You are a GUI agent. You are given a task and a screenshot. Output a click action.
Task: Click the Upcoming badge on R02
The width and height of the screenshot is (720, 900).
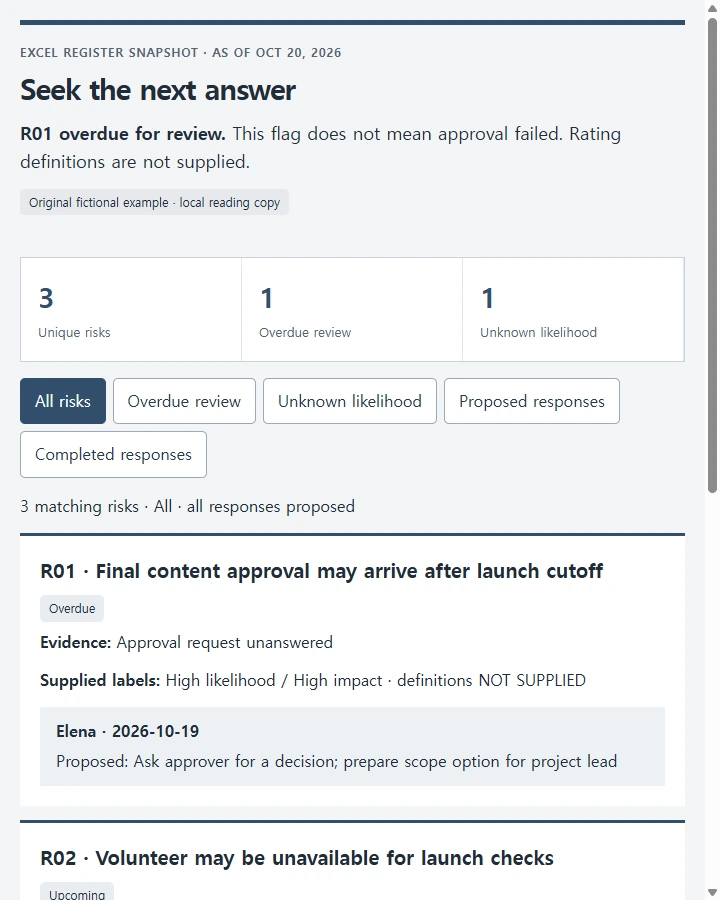[x=77, y=893]
